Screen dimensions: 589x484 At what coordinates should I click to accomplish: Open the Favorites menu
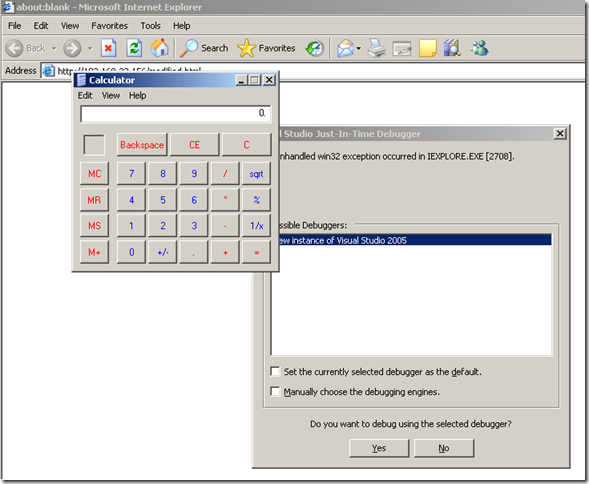coord(109,26)
